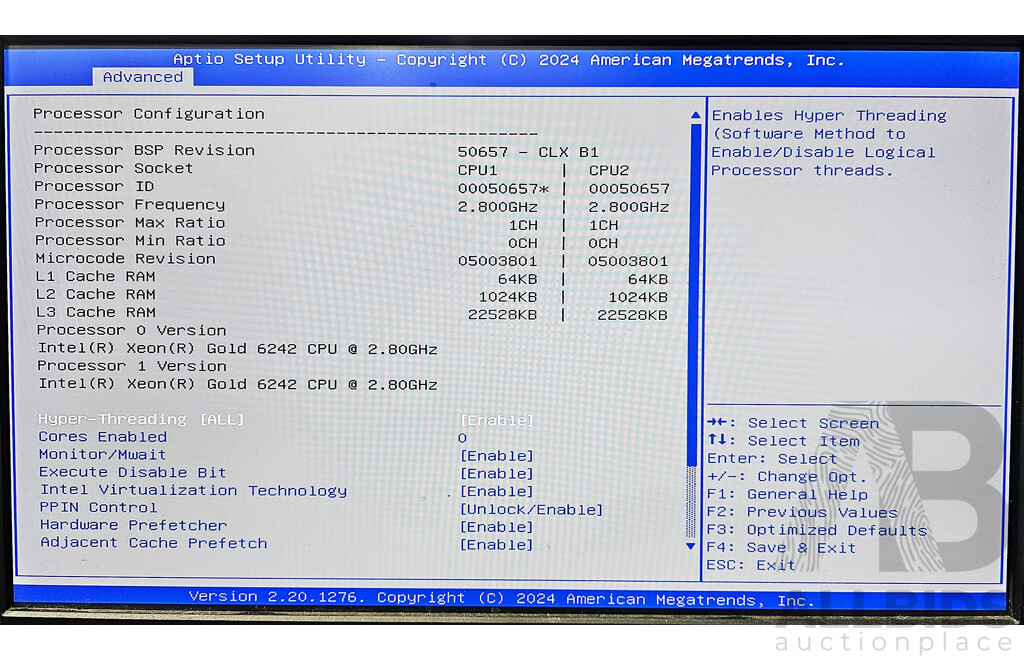Toggle Hyper-Threading [Enable] value

point(497,420)
